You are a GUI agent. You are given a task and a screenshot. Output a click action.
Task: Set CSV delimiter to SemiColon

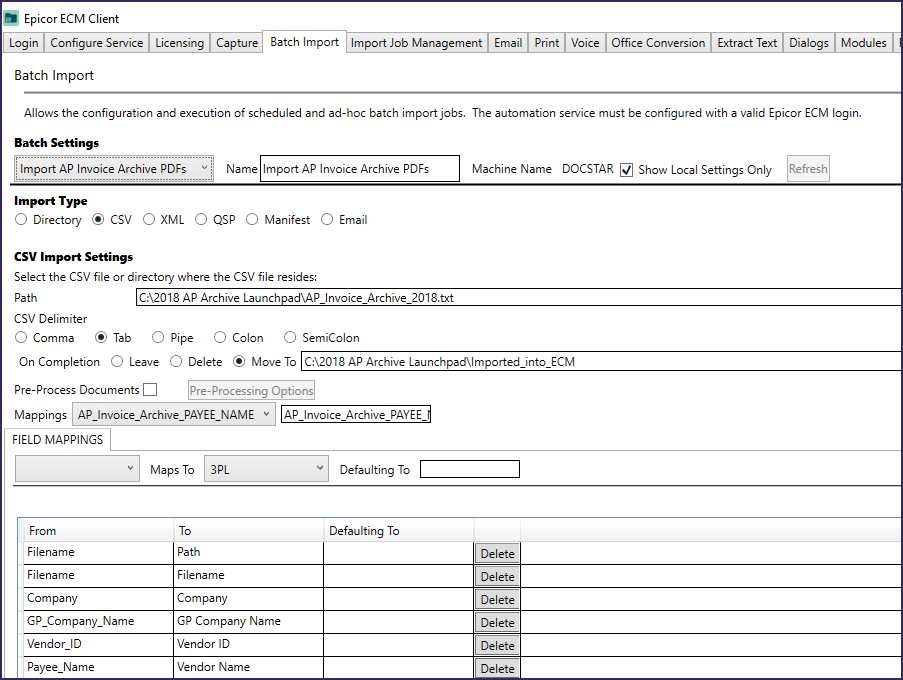pos(290,337)
